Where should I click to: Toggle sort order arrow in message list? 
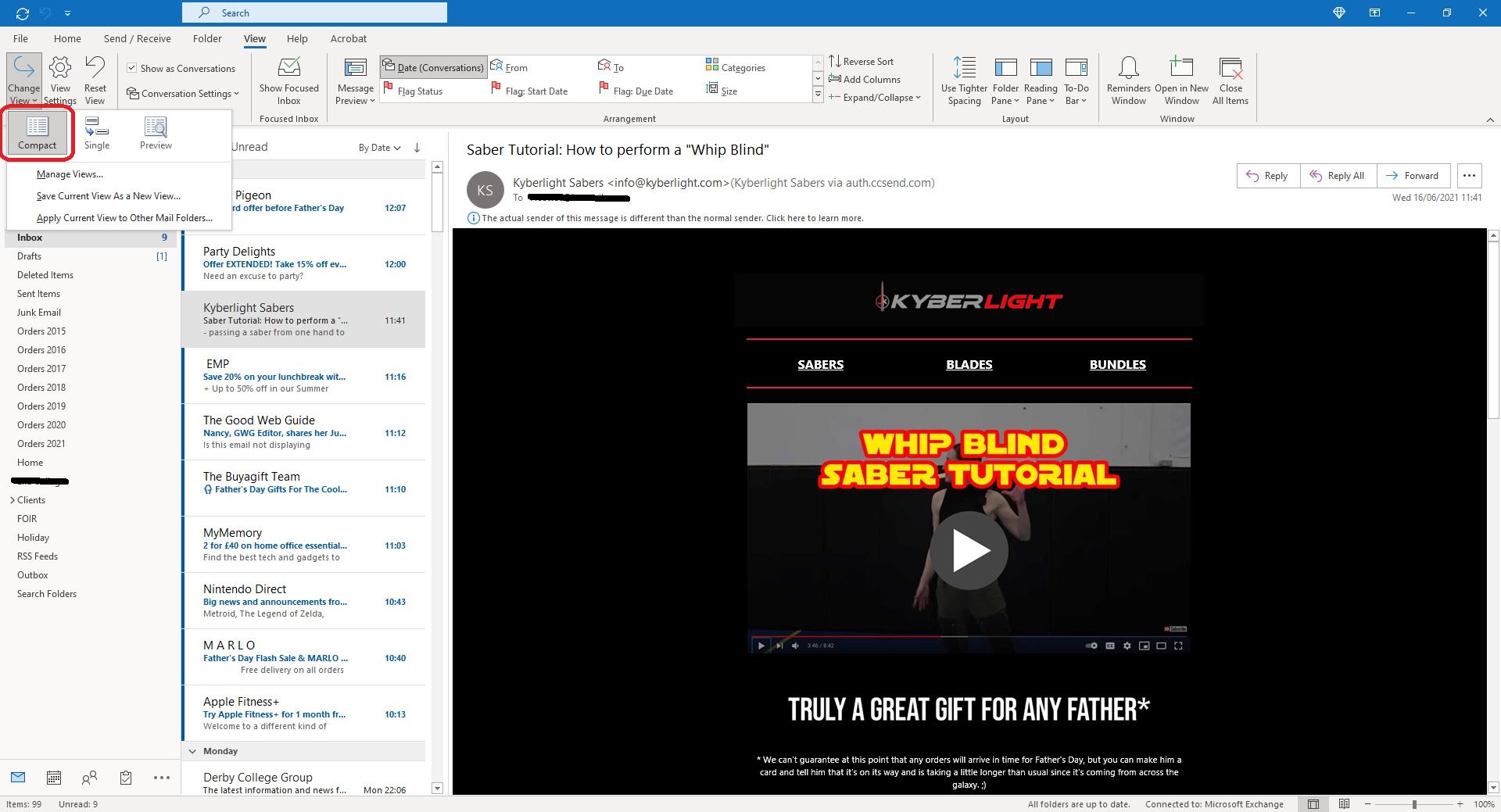click(x=417, y=148)
